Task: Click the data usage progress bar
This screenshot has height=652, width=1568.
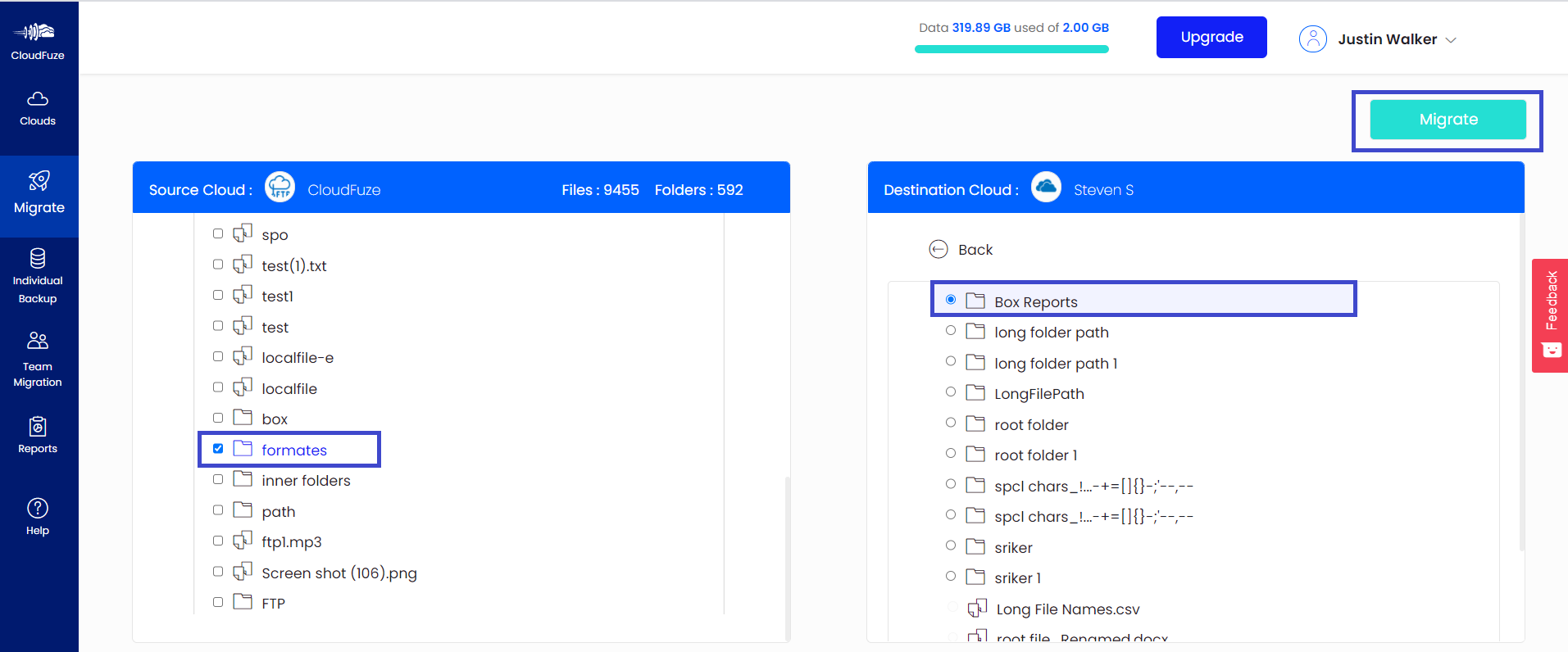Action: pos(1011,49)
